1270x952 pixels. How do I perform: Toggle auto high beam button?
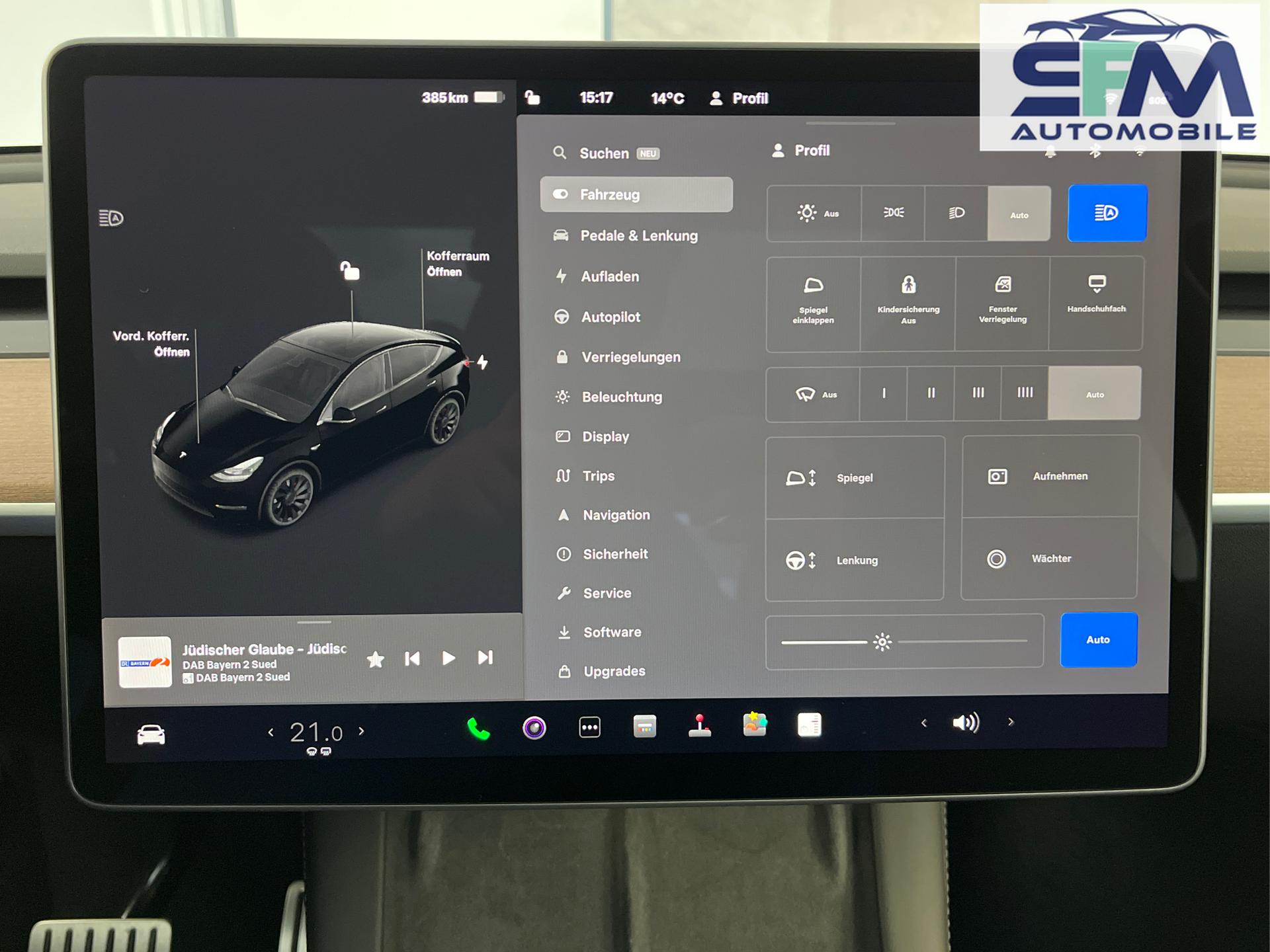(x=1107, y=213)
